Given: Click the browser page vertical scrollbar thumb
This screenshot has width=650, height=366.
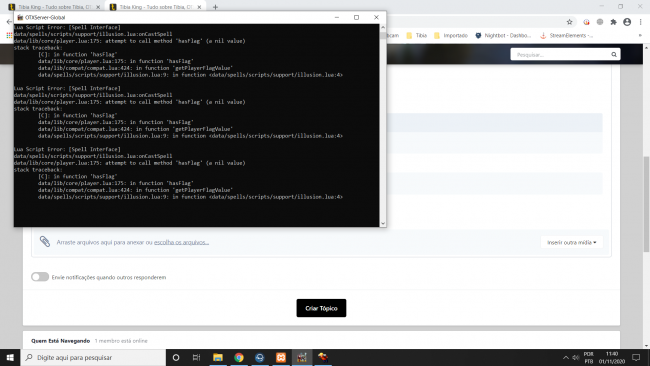Looking at the screenshot, I should [646, 203].
